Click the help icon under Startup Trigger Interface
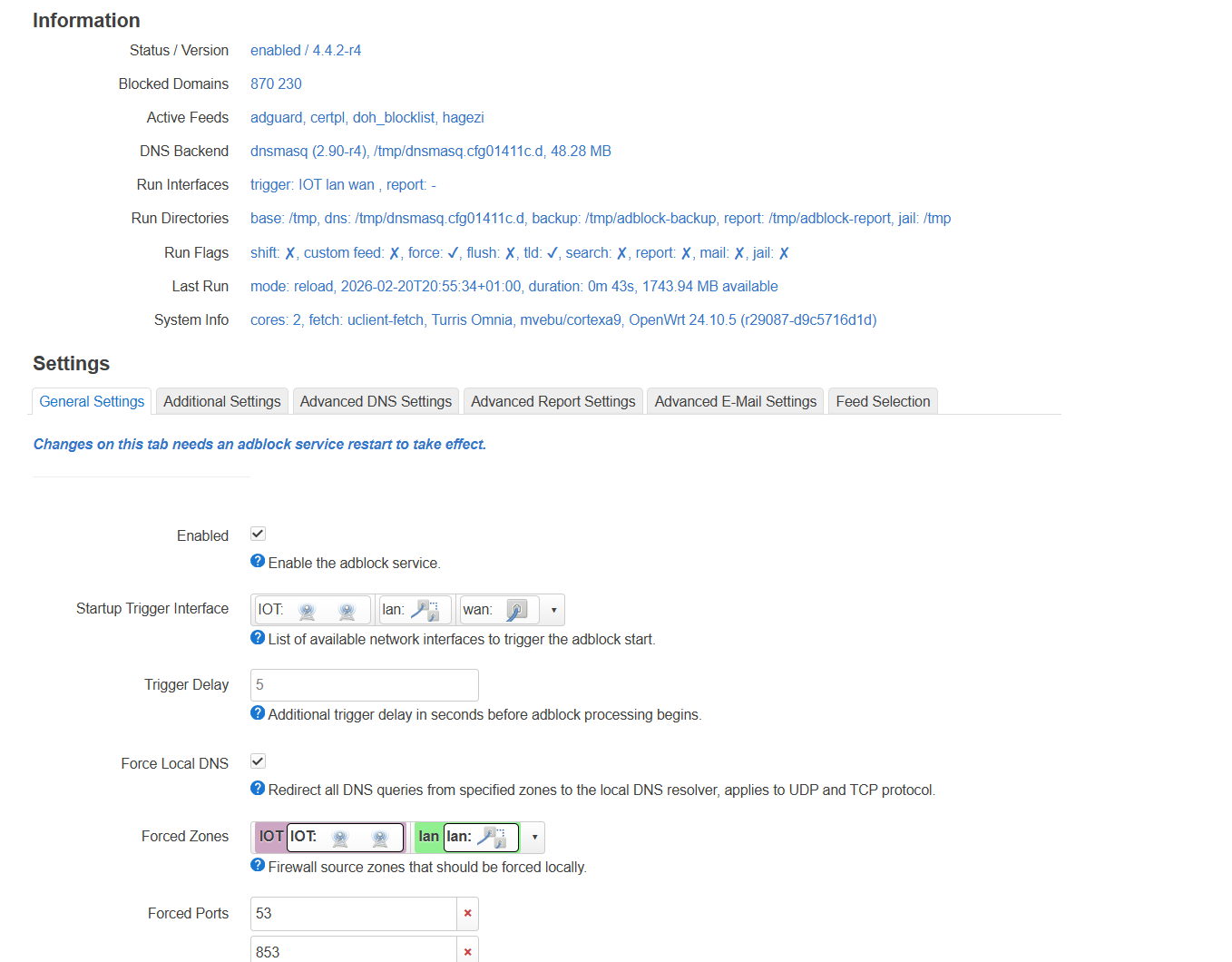Viewport: 1232px width, 962px height. point(258,638)
